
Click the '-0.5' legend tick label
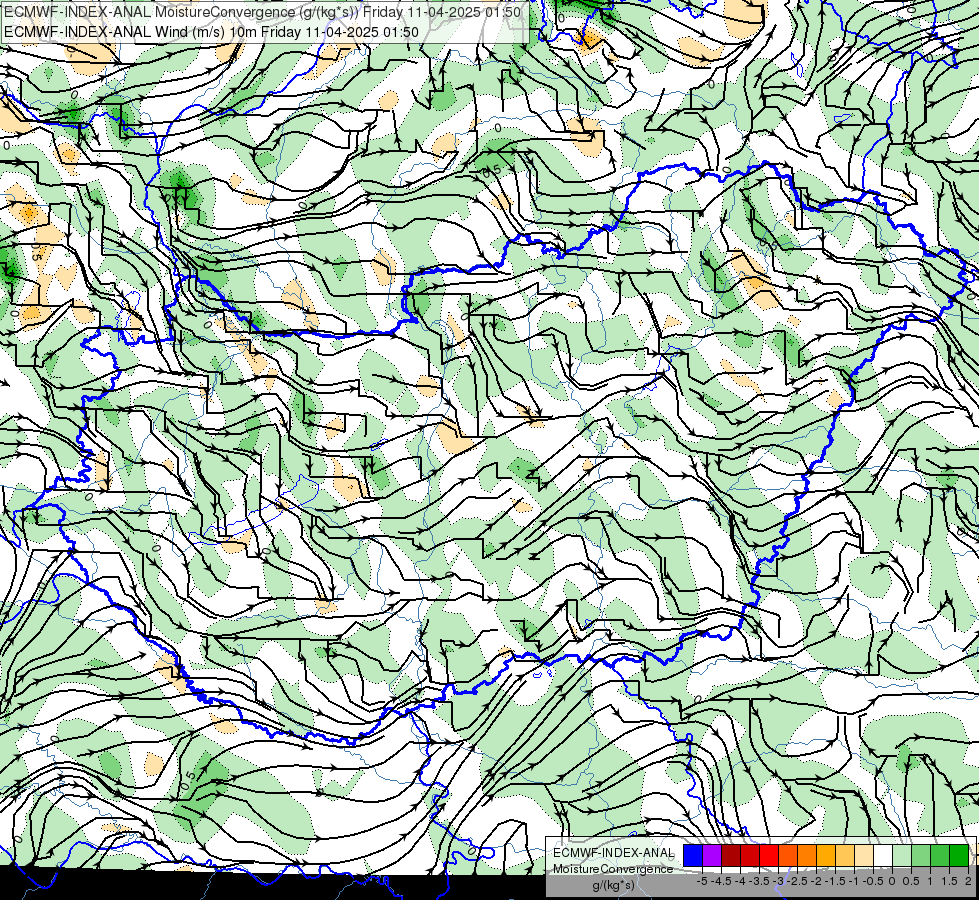pos(873,881)
